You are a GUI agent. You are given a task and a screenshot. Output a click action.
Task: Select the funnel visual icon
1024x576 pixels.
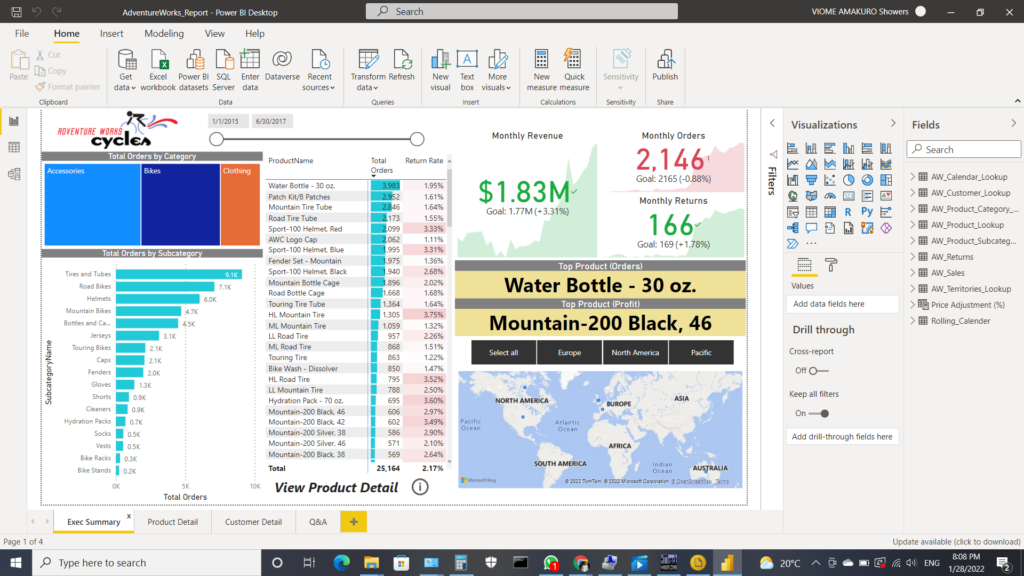tap(811, 180)
